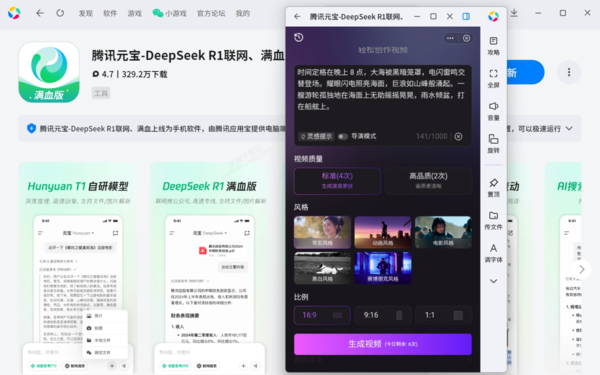Viewport: 600px width, 375px height.
Task: Open the app store logo above the side toolbar
Action: tap(493, 16)
